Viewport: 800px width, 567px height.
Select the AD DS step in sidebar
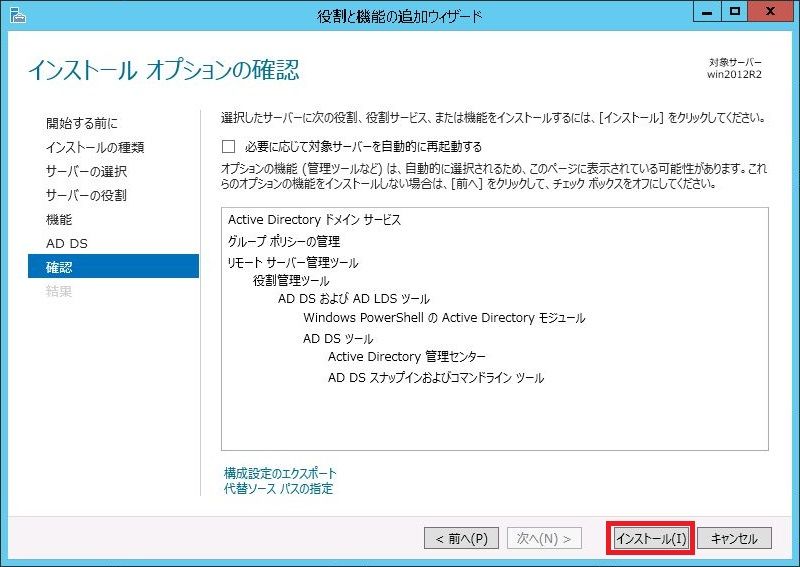pyautogui.click(x=67, y=243)
